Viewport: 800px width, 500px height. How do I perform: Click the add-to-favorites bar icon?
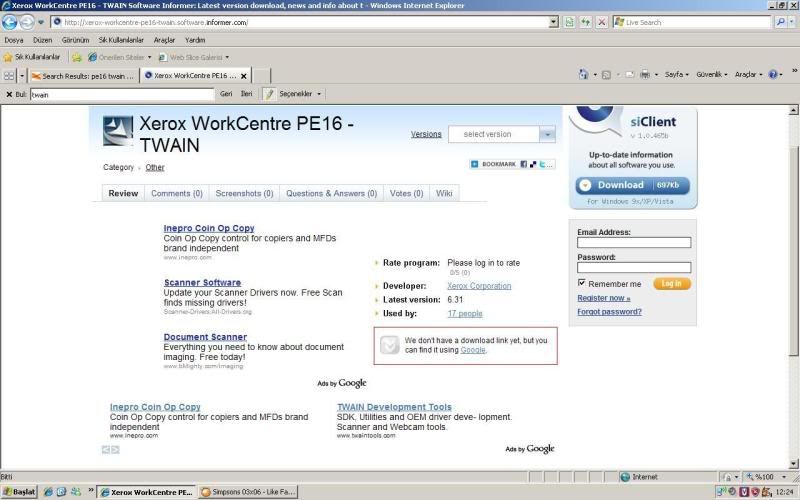click(x=77, y=57)
